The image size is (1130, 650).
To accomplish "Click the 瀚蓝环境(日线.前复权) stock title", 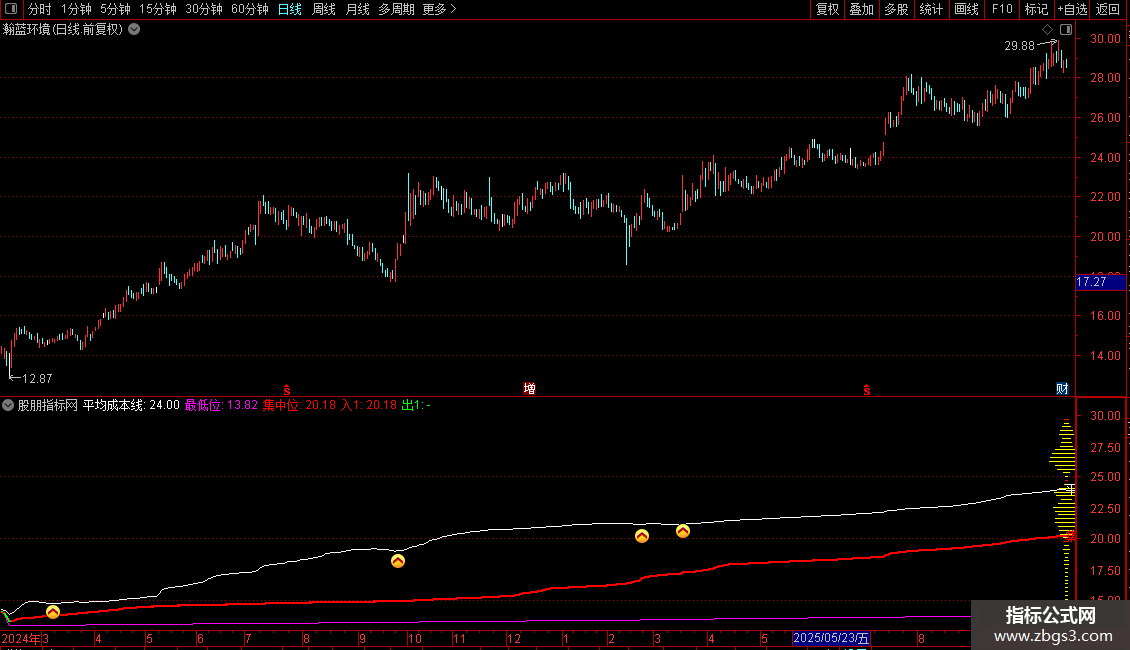I will pyautogui.click(x=63, y=30).
